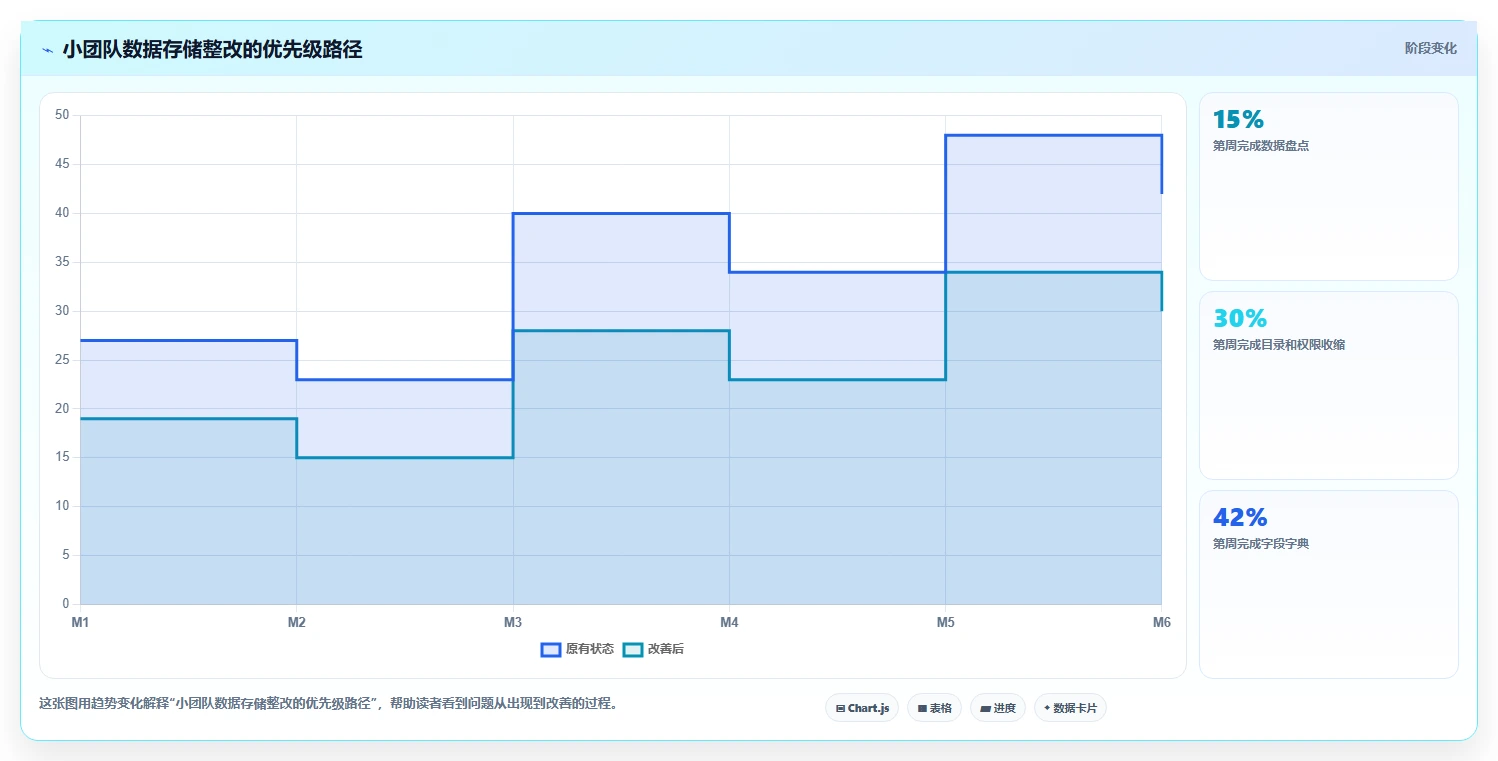Click the M1 x-axis label
Image resolution: width=1498 pixels, height=761 pixels.
click(80, 622)
